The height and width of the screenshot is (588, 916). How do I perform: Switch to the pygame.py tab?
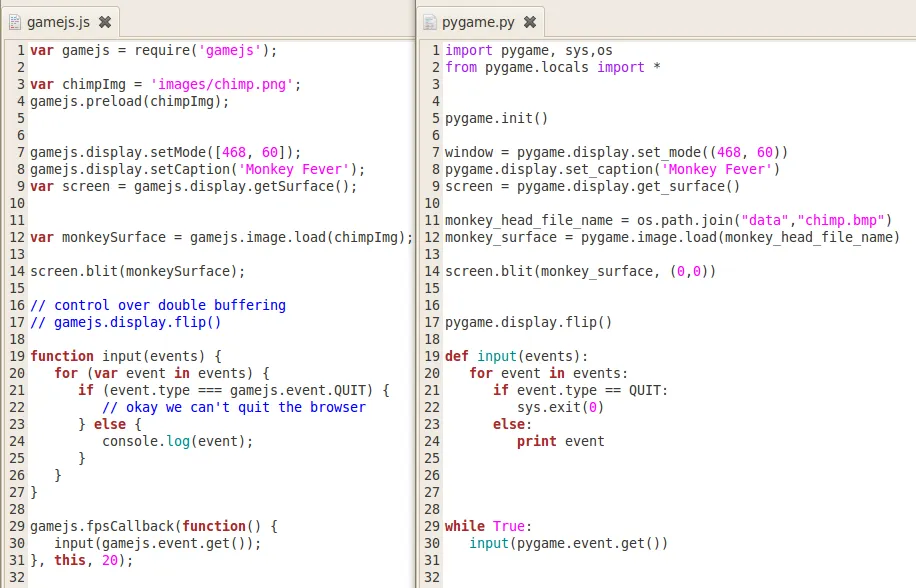coord(482,22)
